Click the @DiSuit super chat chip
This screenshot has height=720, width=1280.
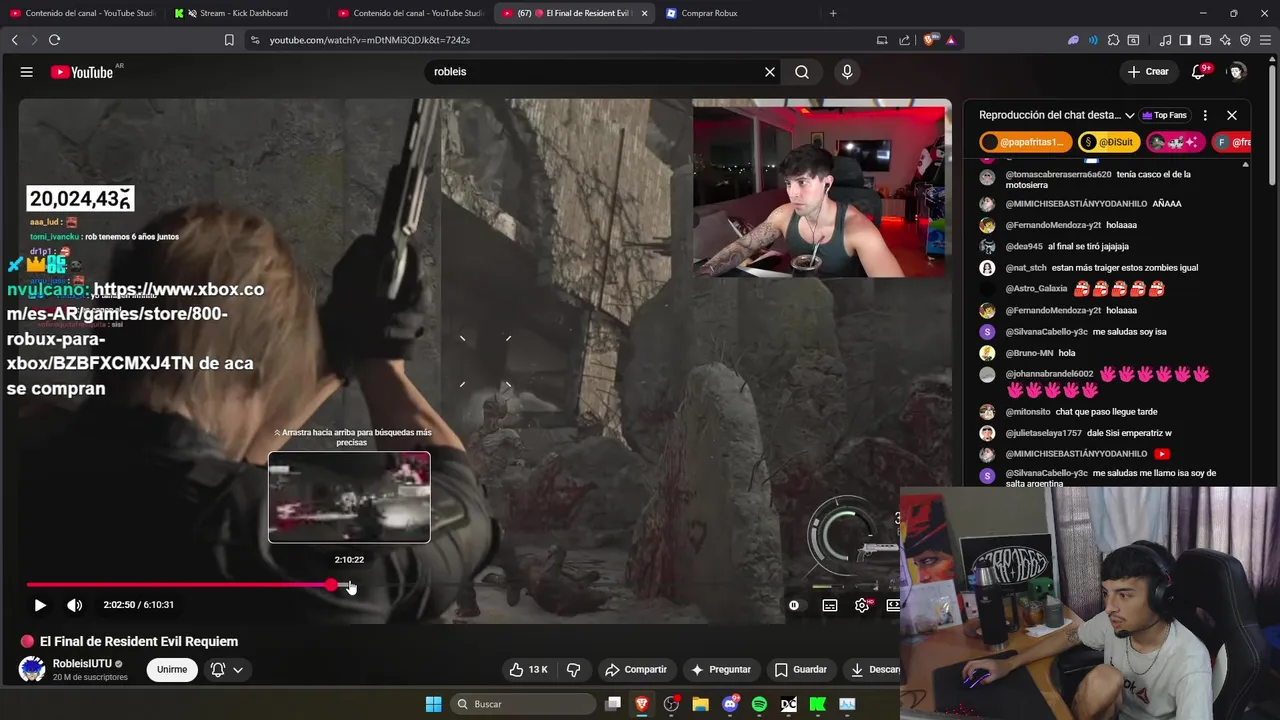tap(1111, 142)
